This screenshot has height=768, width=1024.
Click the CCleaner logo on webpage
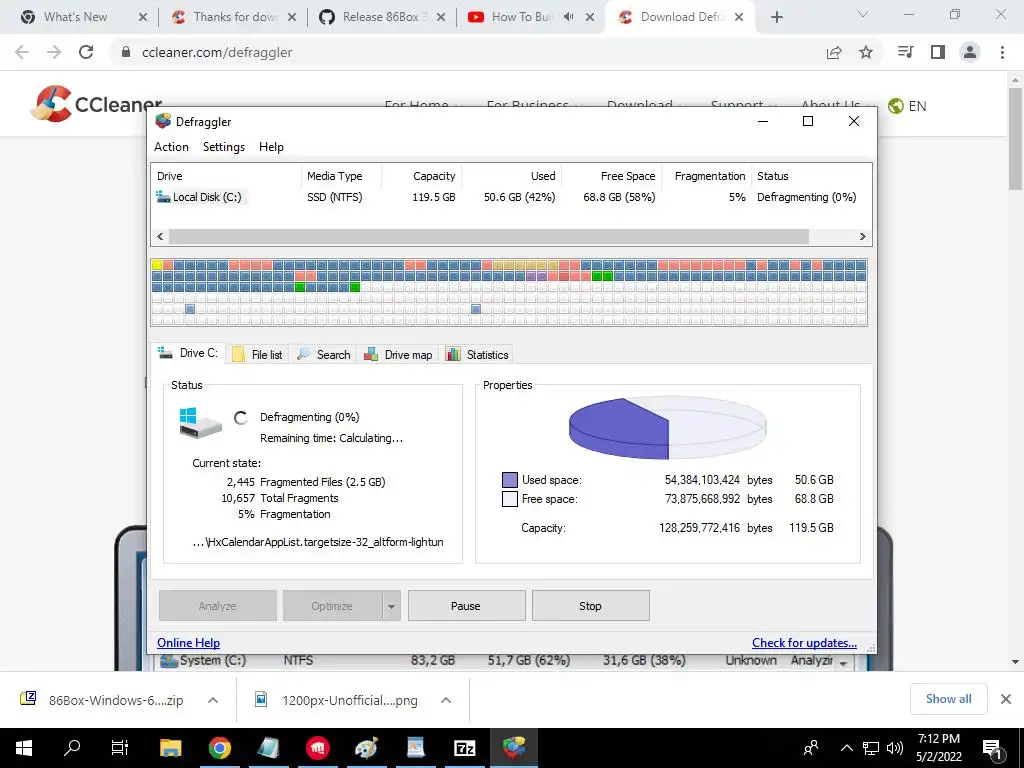[x=97, y=104]
